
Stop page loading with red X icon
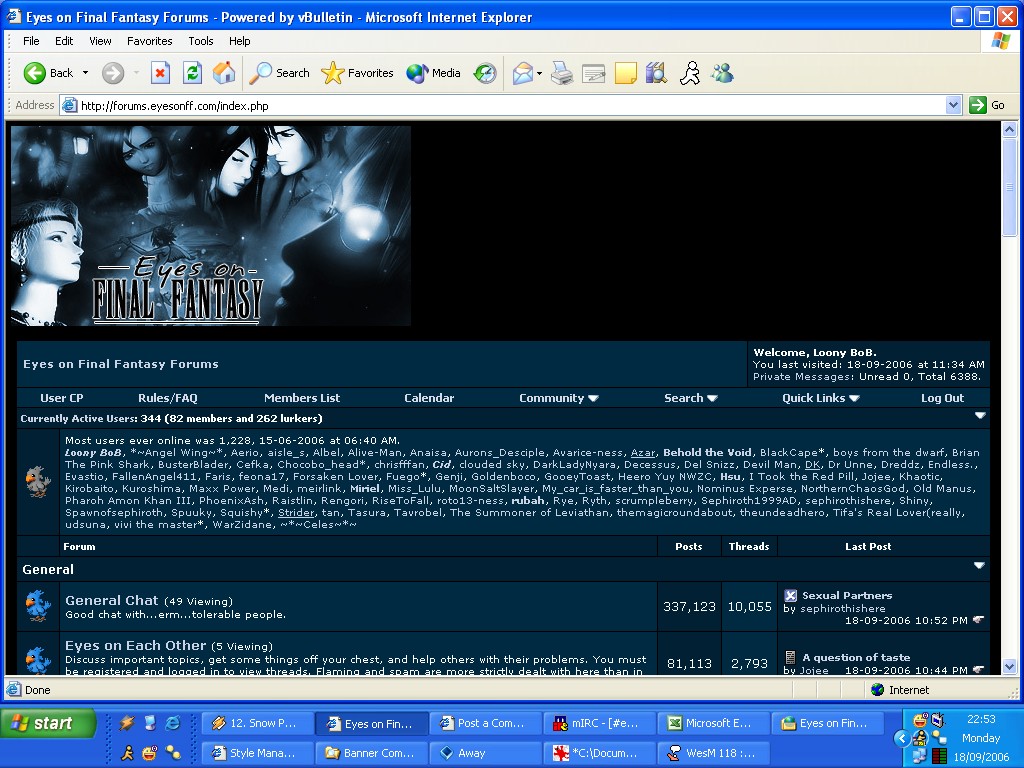(160, 72)
